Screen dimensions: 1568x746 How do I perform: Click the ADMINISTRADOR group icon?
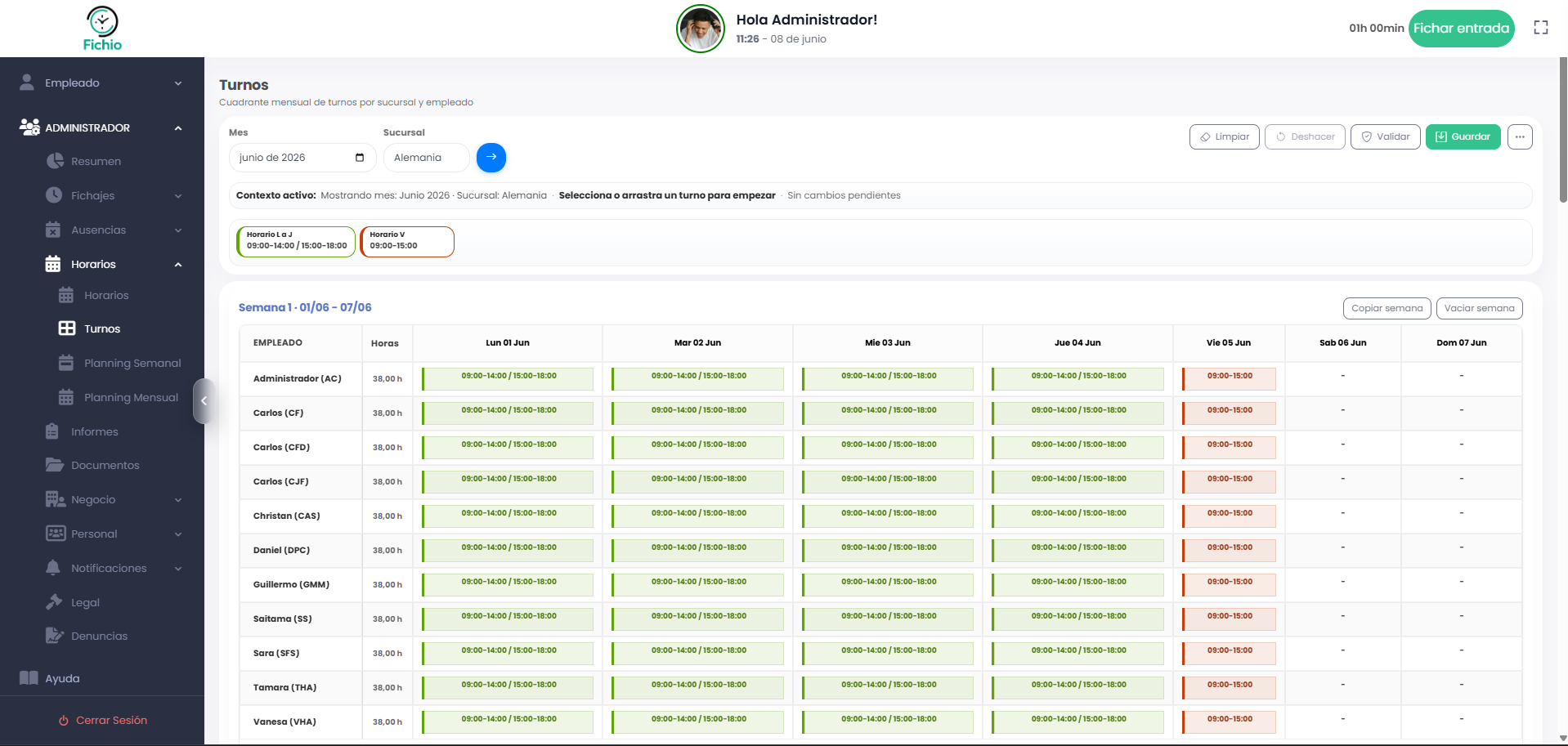(29, 127)
